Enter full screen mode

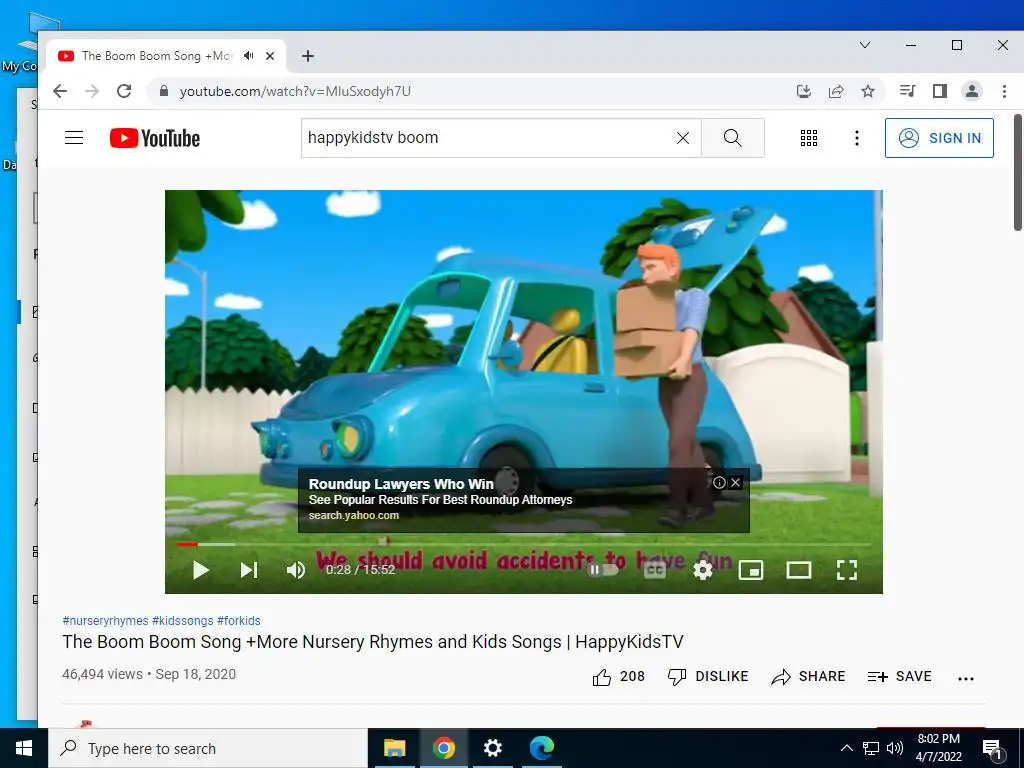click(847, 570)
